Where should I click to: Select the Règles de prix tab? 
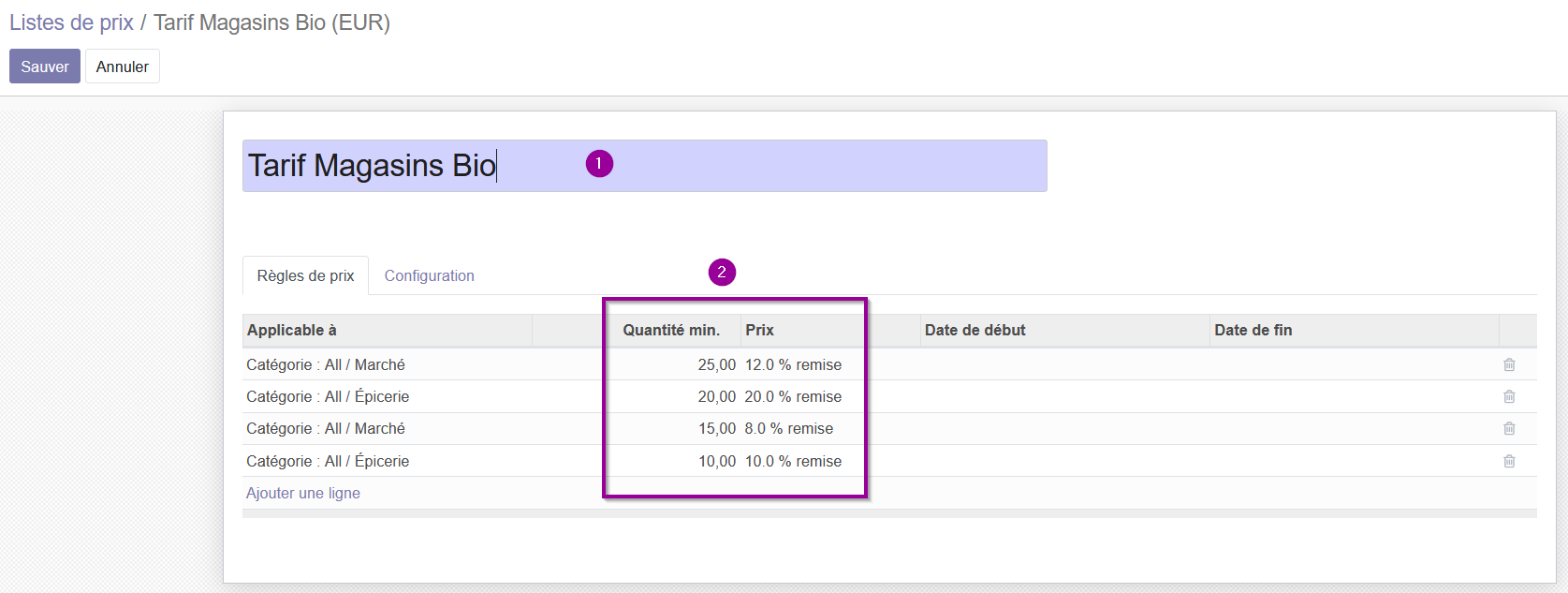click(306, 275)
